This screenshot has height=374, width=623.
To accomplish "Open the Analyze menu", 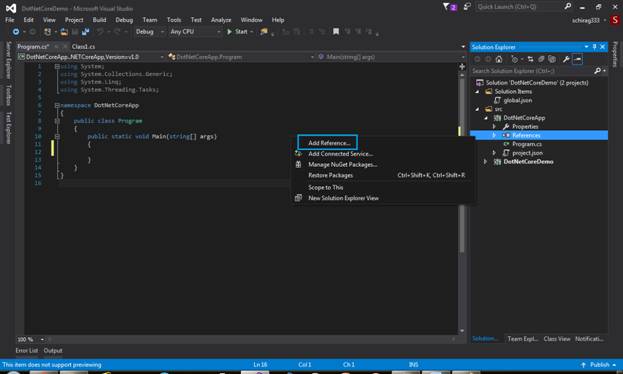I will click(x=221, y=20).
